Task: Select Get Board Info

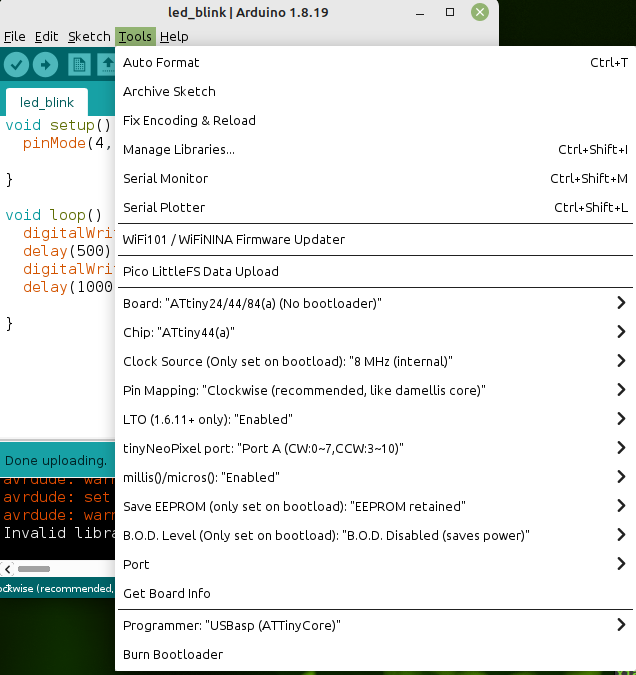Action: tap(375, 594)
